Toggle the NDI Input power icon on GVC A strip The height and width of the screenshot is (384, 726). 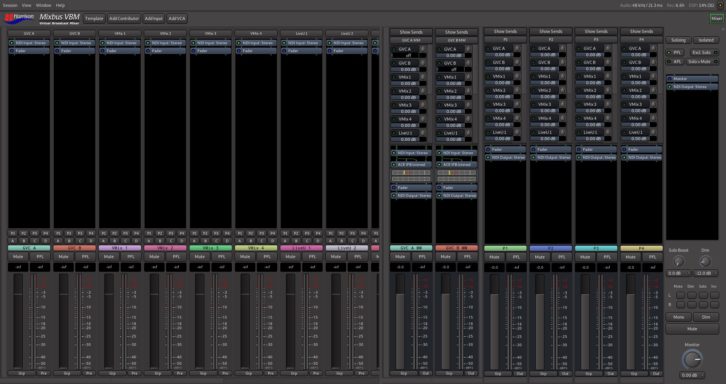(x=12, y=43)
